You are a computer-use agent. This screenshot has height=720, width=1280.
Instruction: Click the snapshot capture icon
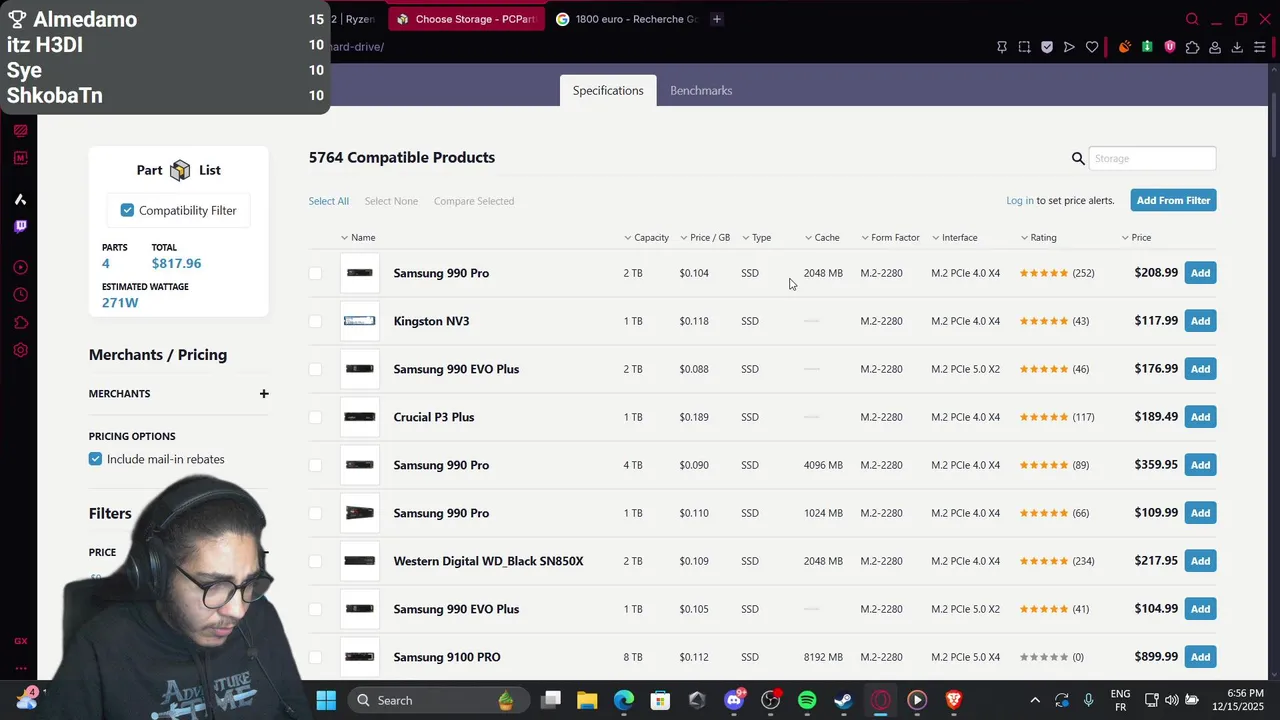pyautogui.click(x=1025, y=47)
